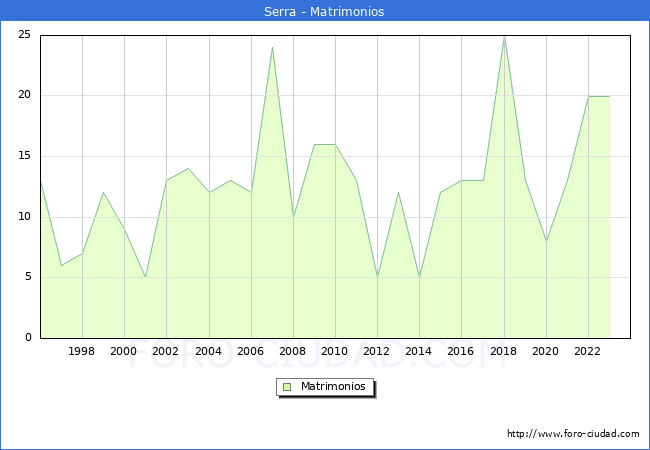
Task: Click the green Matrimonios legend swatch
Action: pyautogui.click(x=287, y=387)
